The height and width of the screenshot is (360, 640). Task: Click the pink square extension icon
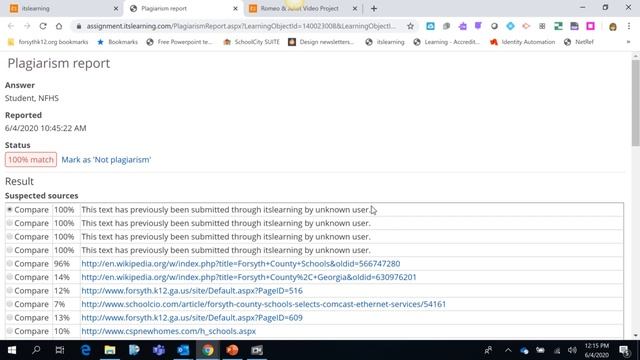590,26
